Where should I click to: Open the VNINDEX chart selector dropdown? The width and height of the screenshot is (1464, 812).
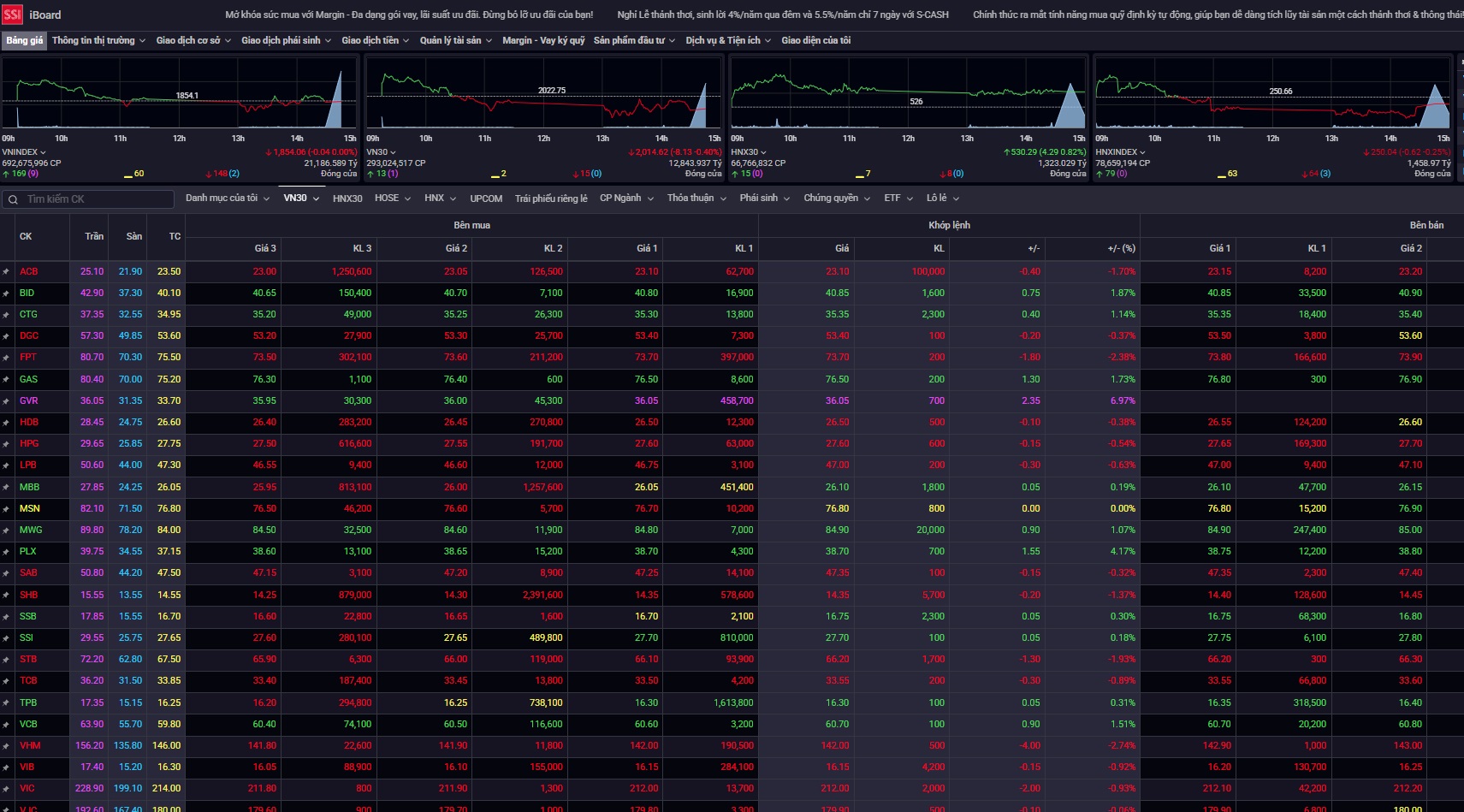point(24,152)
